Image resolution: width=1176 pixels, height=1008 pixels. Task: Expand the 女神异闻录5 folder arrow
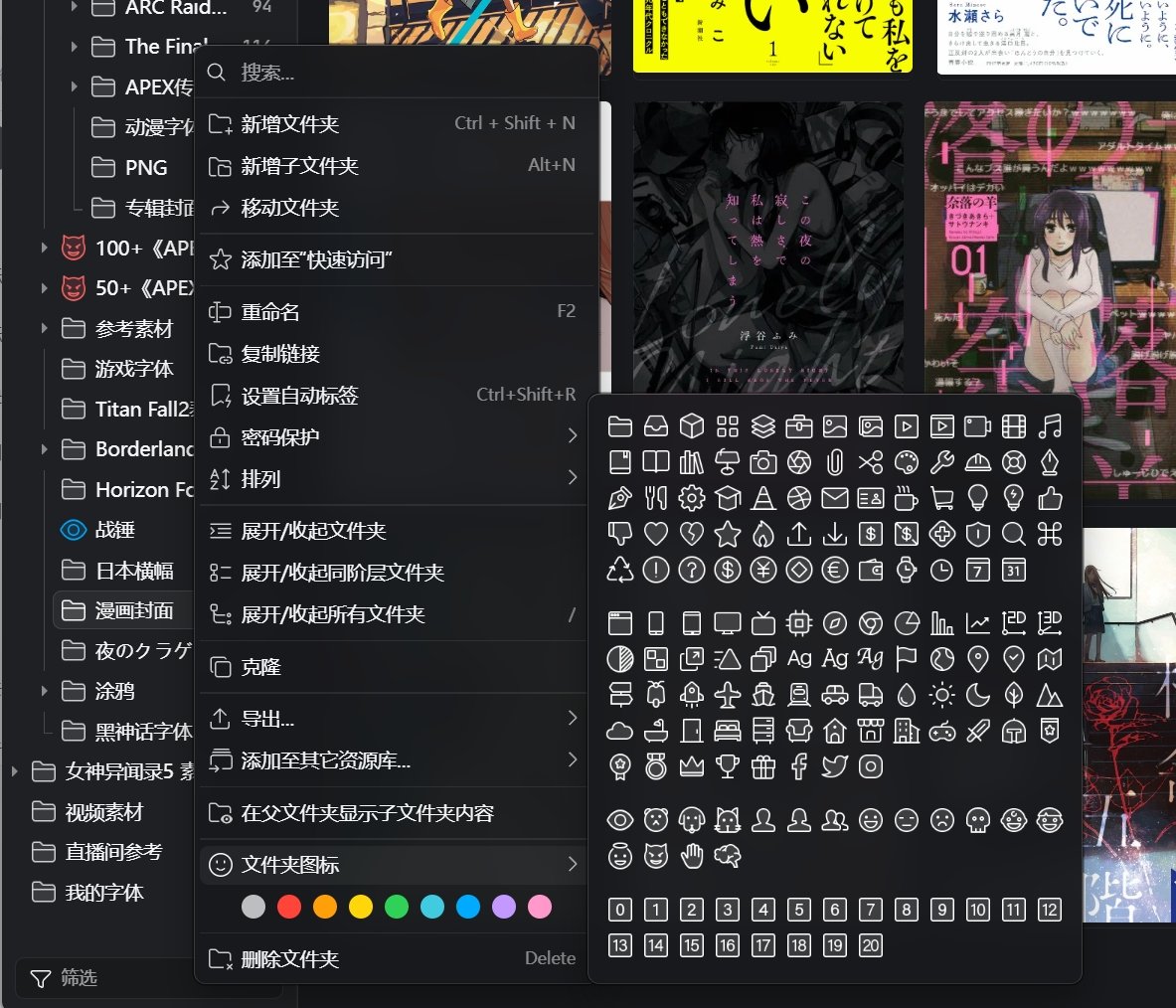14,771
